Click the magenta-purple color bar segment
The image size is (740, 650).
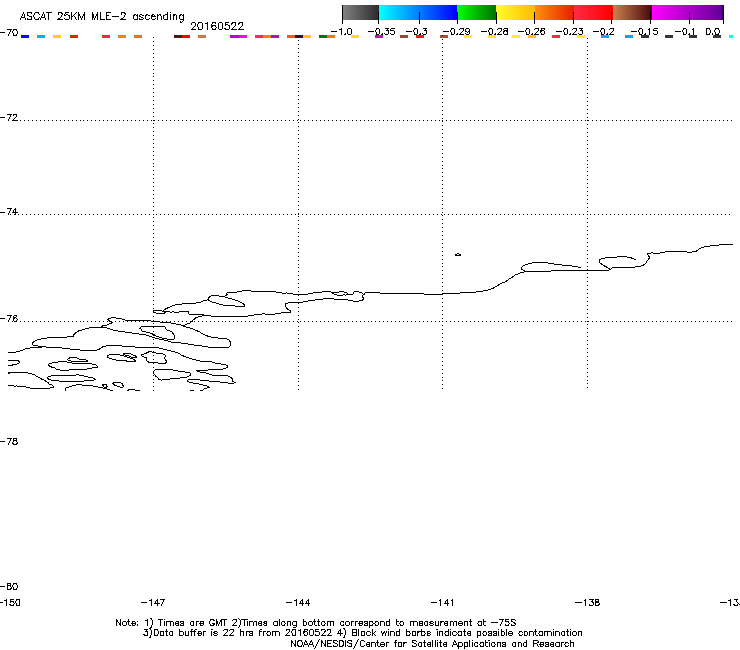point(688,13)
